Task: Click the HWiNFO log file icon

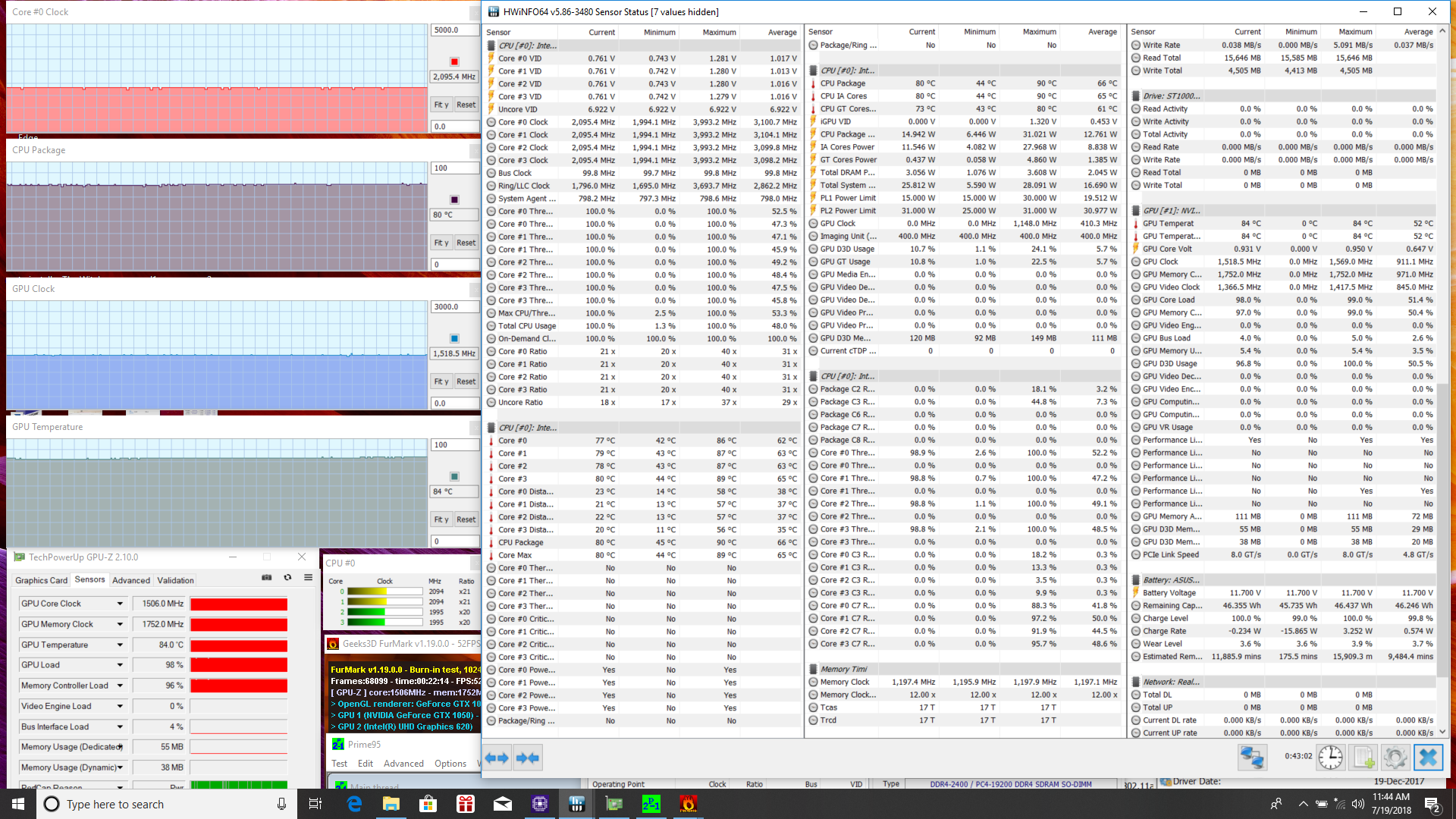Action: pyautogui.click(x=1363, y=757)
